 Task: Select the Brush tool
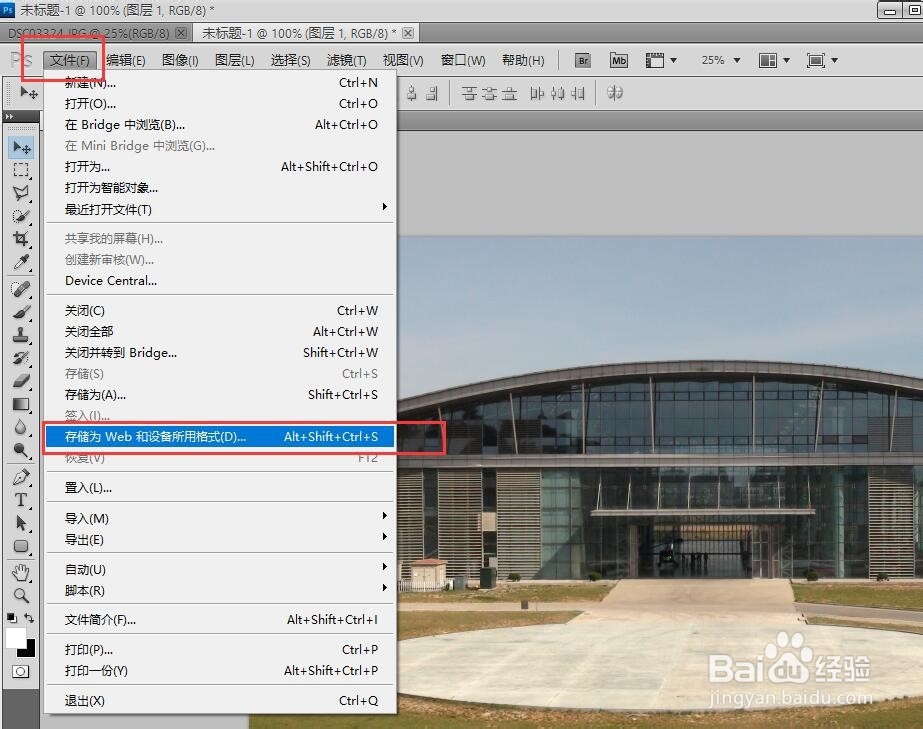click(x=21, y=312)
